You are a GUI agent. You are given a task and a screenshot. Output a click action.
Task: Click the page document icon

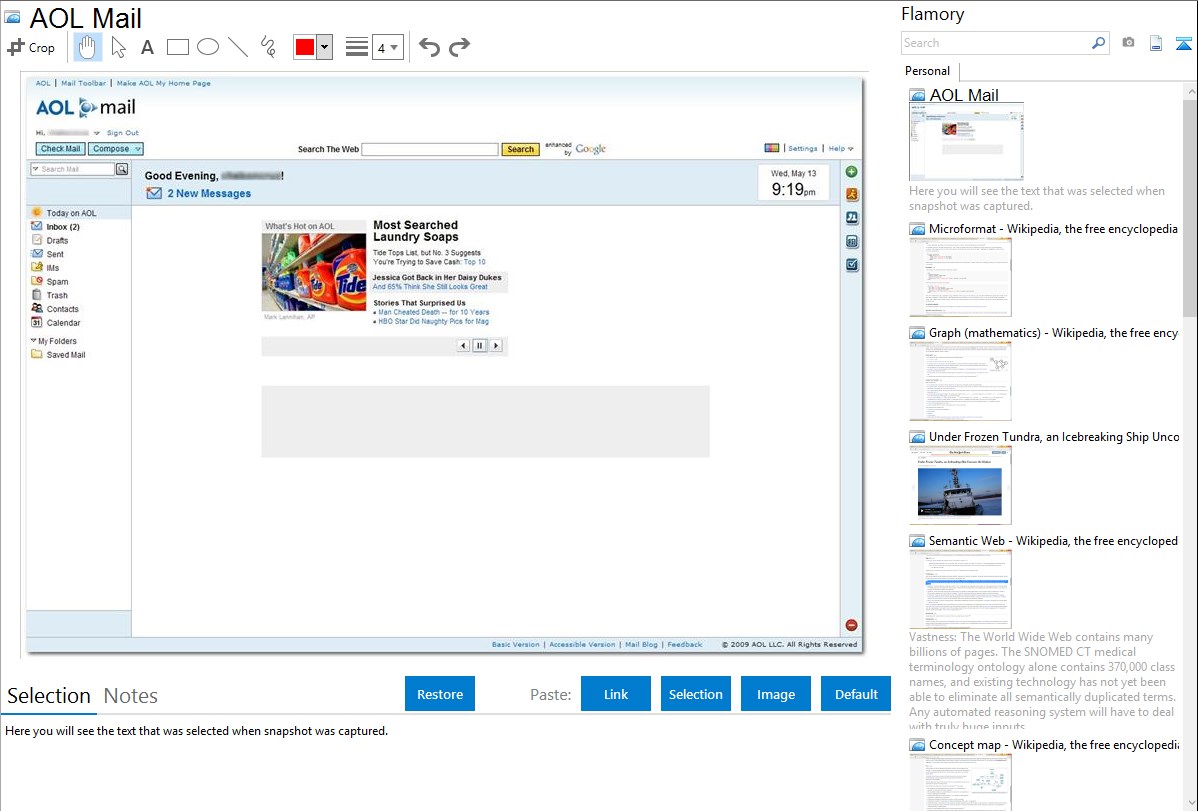[1156, 43]
